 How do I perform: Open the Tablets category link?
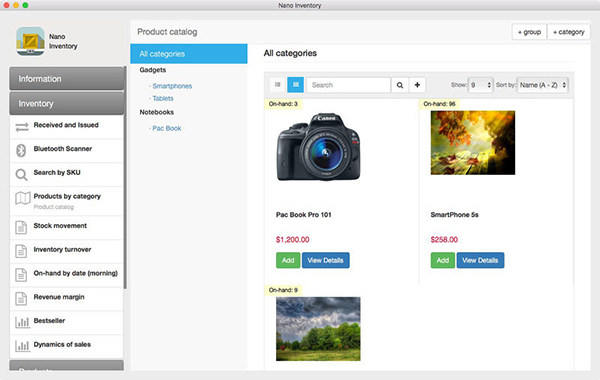point(163,98)
